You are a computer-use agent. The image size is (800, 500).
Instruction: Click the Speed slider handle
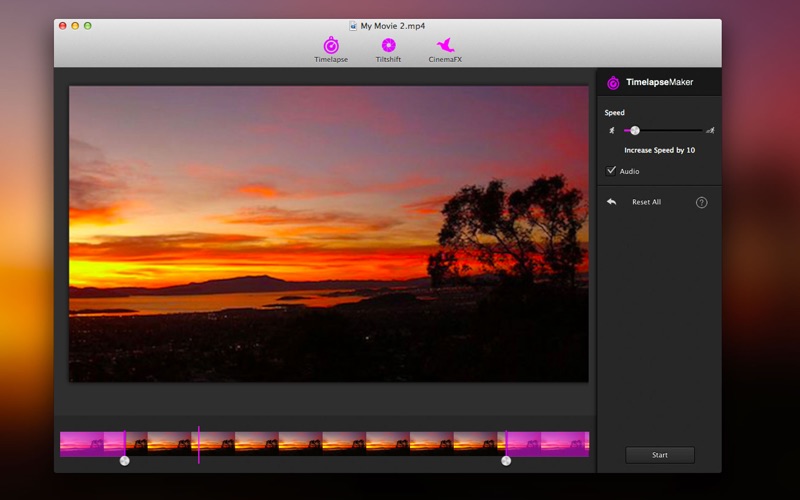coord(635,130)
